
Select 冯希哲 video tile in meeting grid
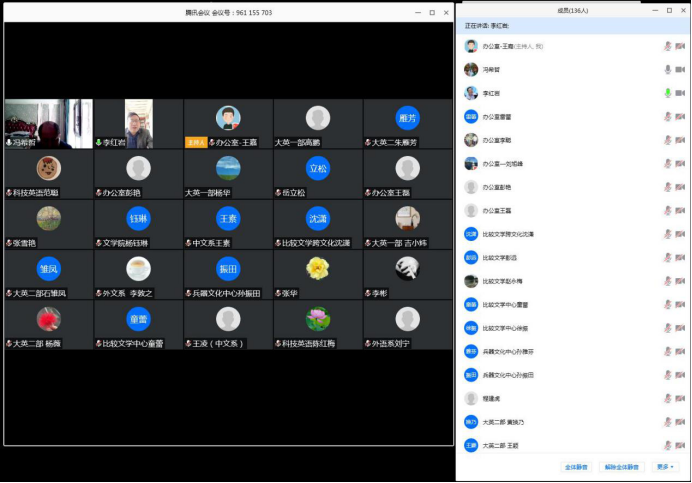[x=48, y=122]
